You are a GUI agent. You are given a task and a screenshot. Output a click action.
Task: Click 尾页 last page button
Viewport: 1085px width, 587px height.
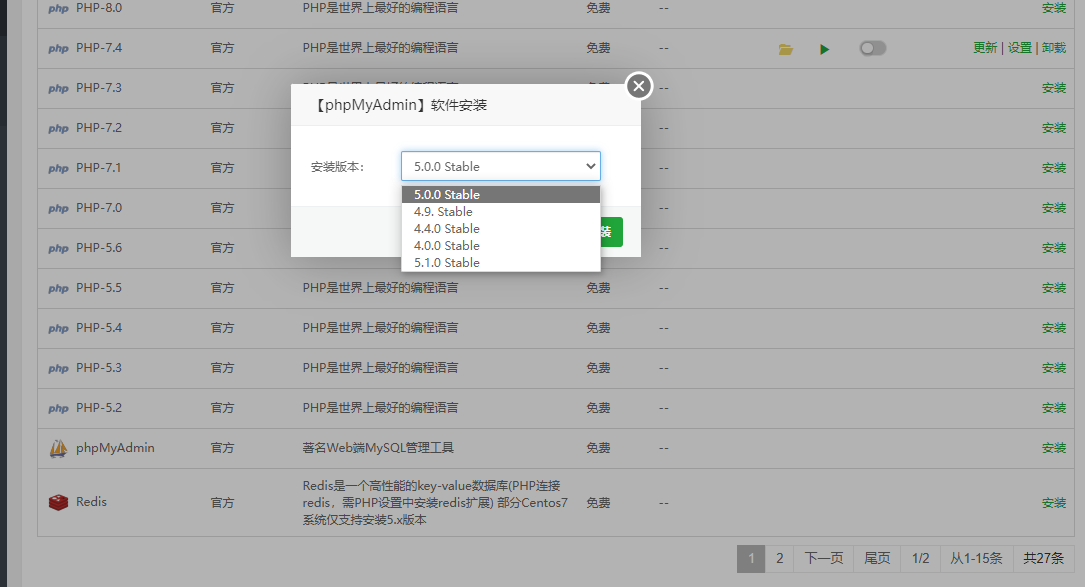pyautogui.click(x=877, y=559)
